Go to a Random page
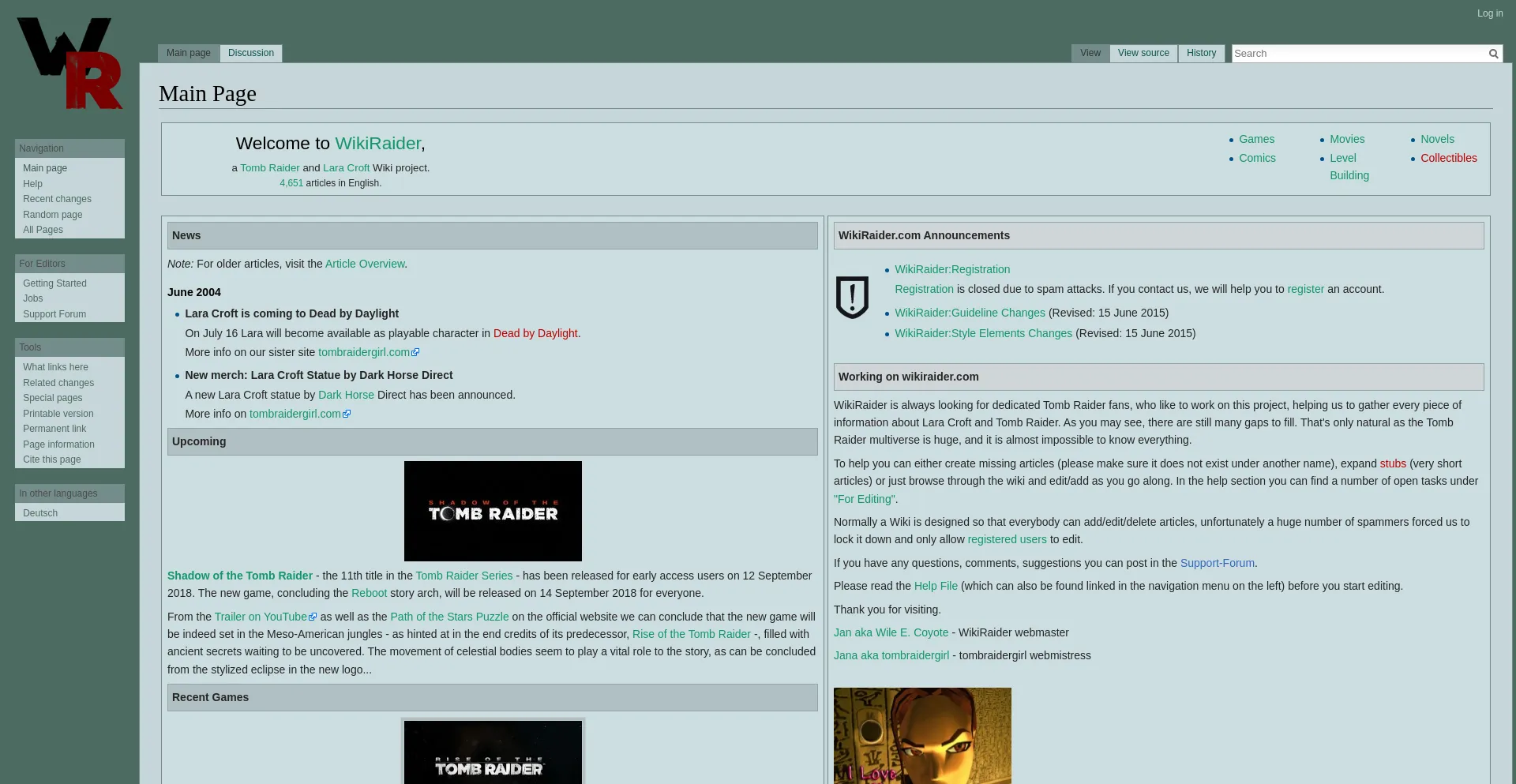The width and height of the screenshot is (1516, 784). [52, 215]
